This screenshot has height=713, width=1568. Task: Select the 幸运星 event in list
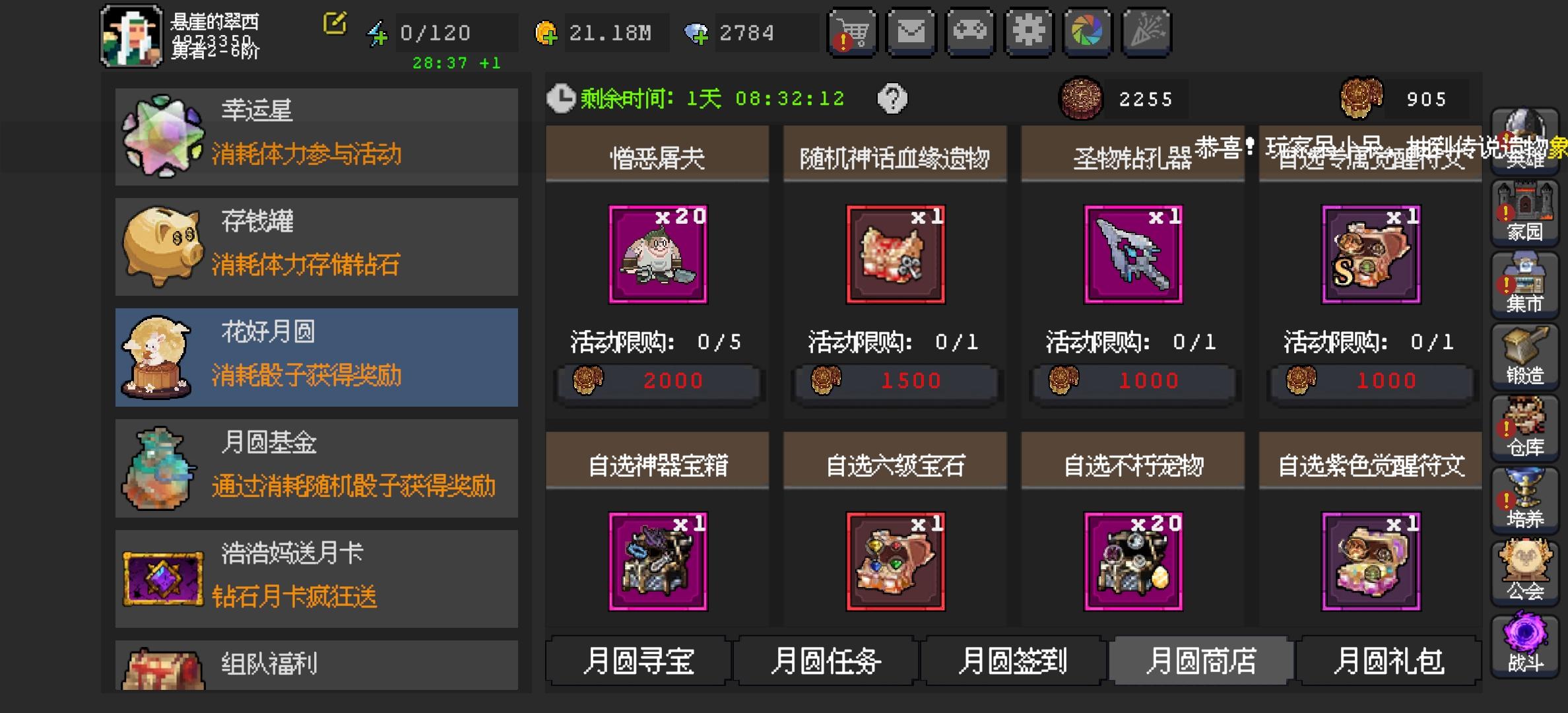tap(317, 137)
